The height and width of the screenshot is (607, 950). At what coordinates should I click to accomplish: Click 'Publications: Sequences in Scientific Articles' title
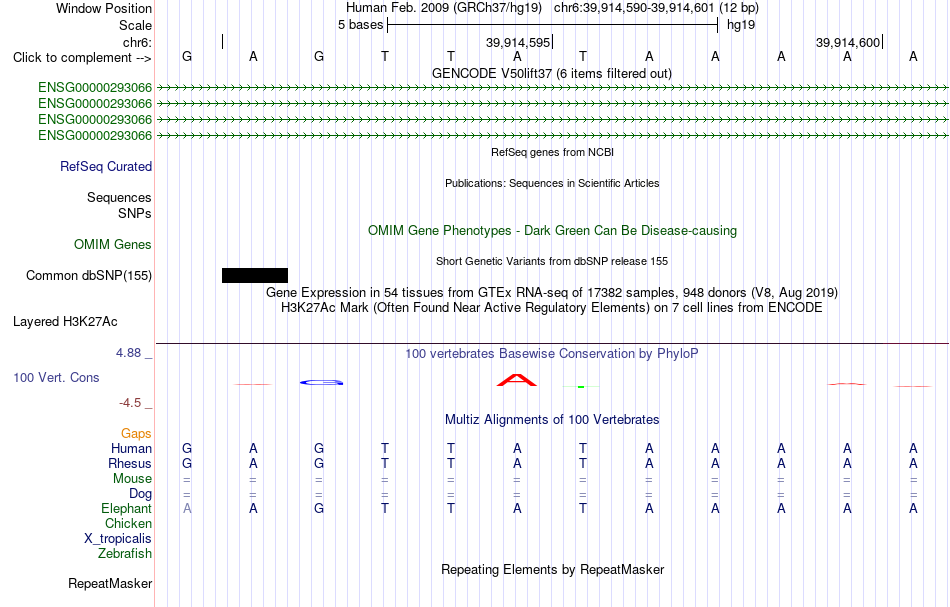pos(552,183)
